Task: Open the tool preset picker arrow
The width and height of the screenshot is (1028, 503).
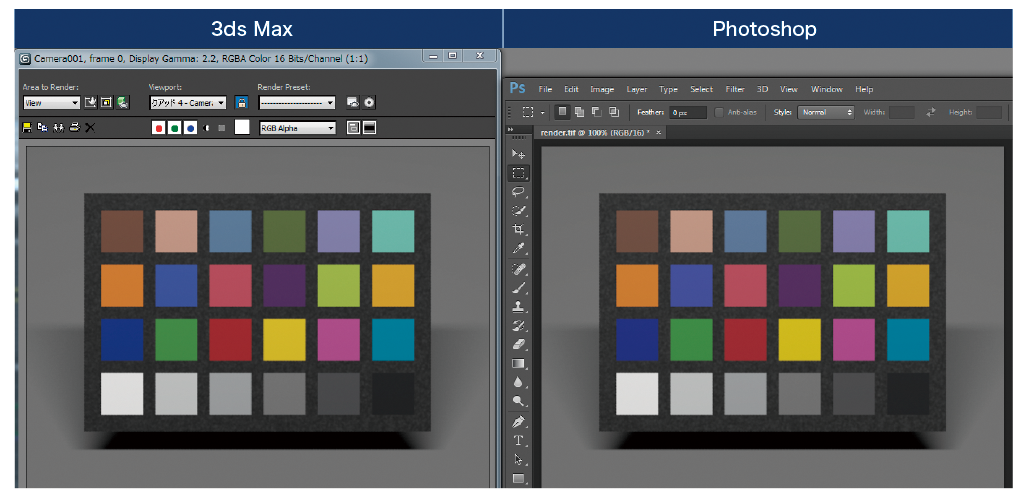Action: (x=543, y=113)
